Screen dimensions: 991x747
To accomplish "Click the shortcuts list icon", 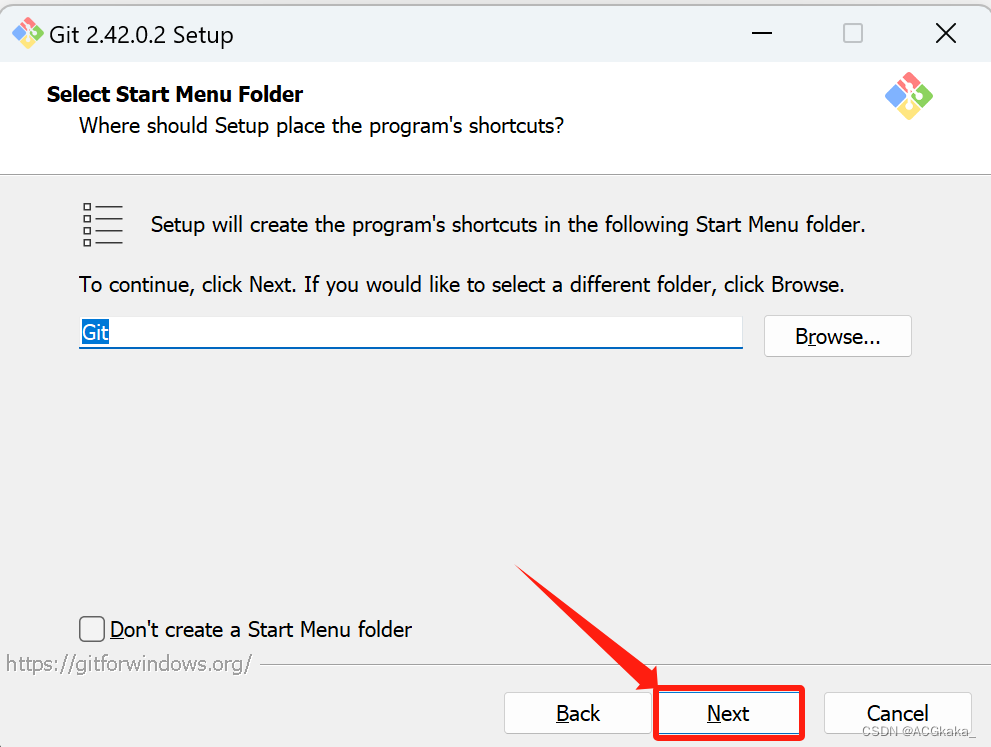I will coord(102,224).
